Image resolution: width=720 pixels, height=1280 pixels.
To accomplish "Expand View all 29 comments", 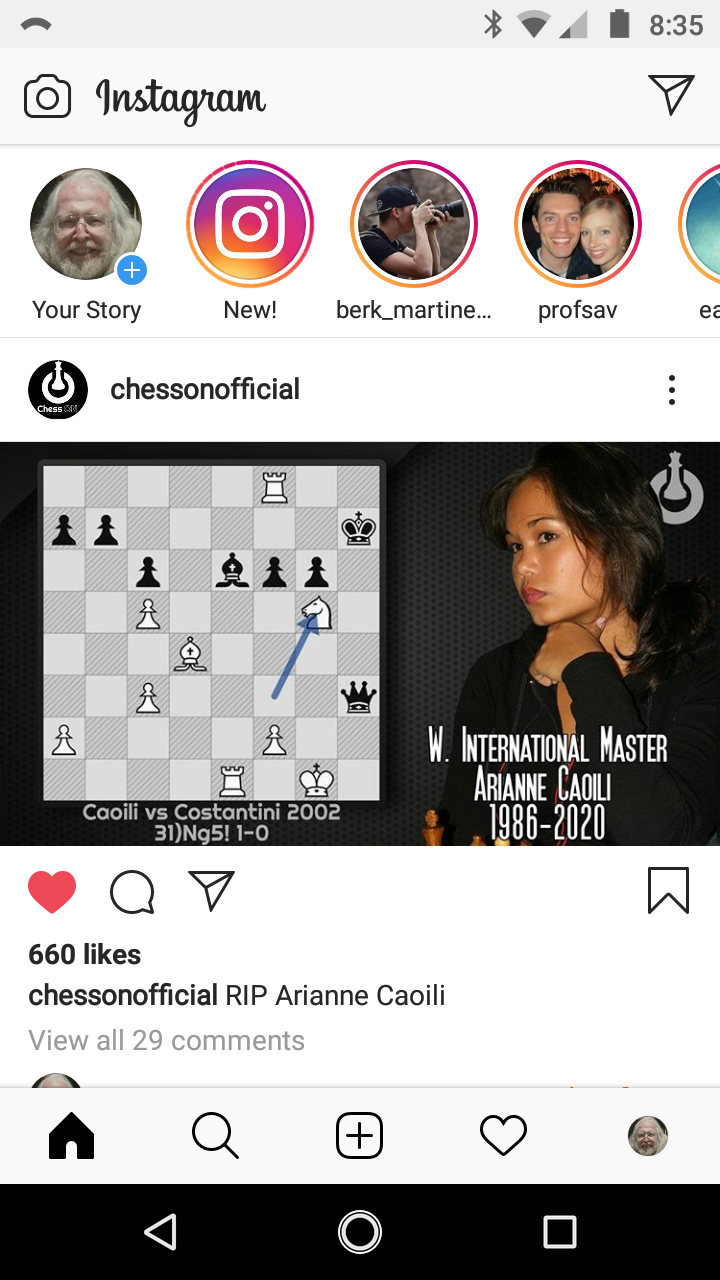I will point(167,1041).
